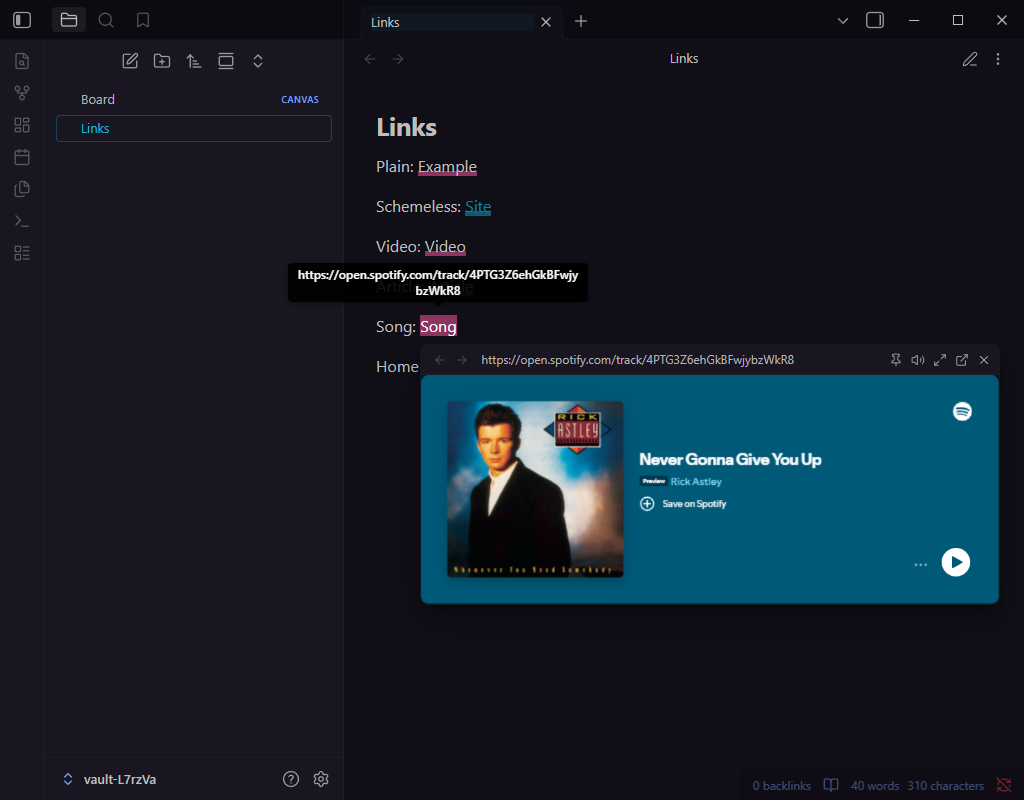Click the list-style ribbon icon below command palette
1024x800 pixels.
pyautogui.click(x=22, y=253)
